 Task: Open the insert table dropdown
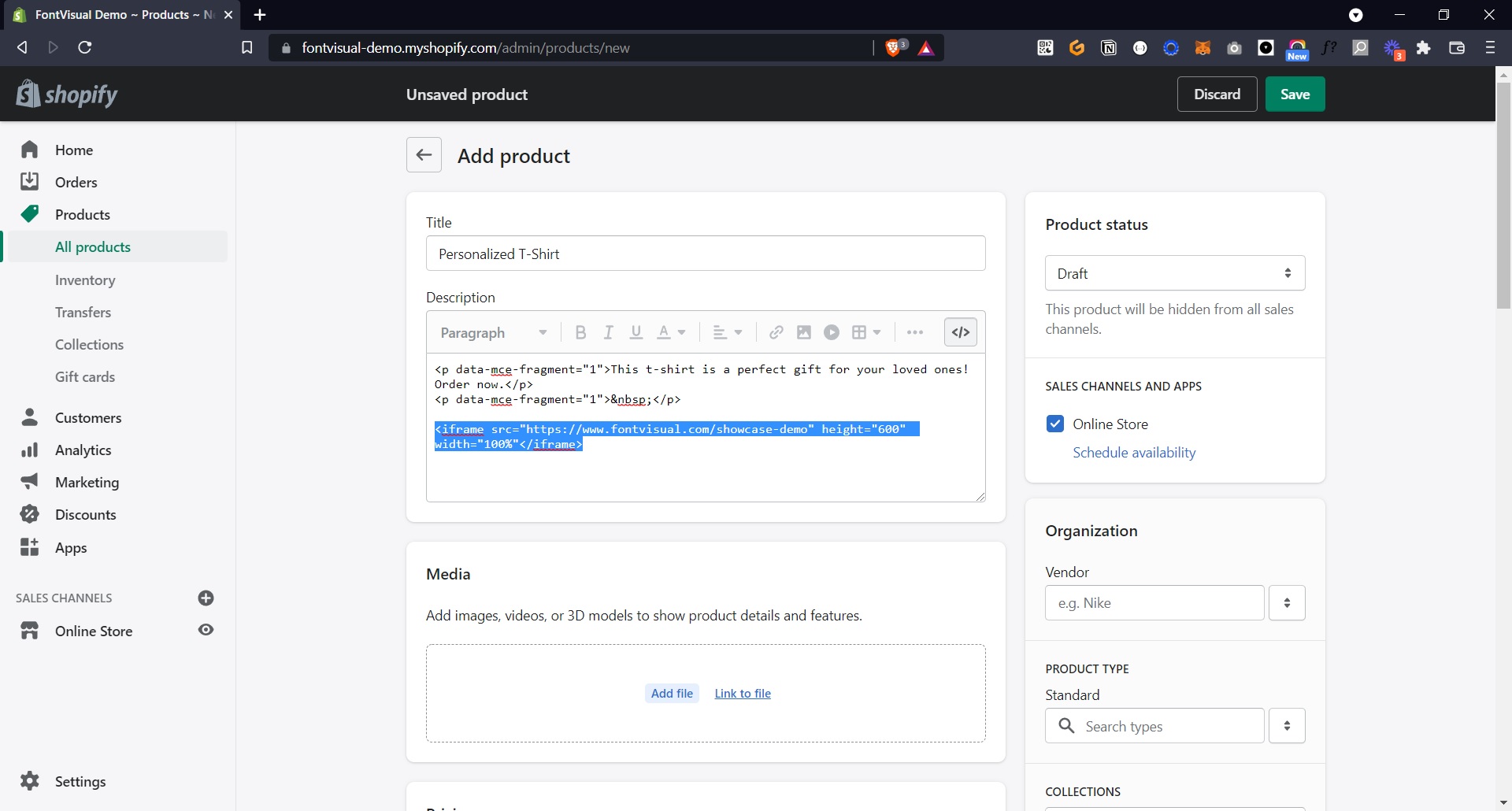click(866, 332)
